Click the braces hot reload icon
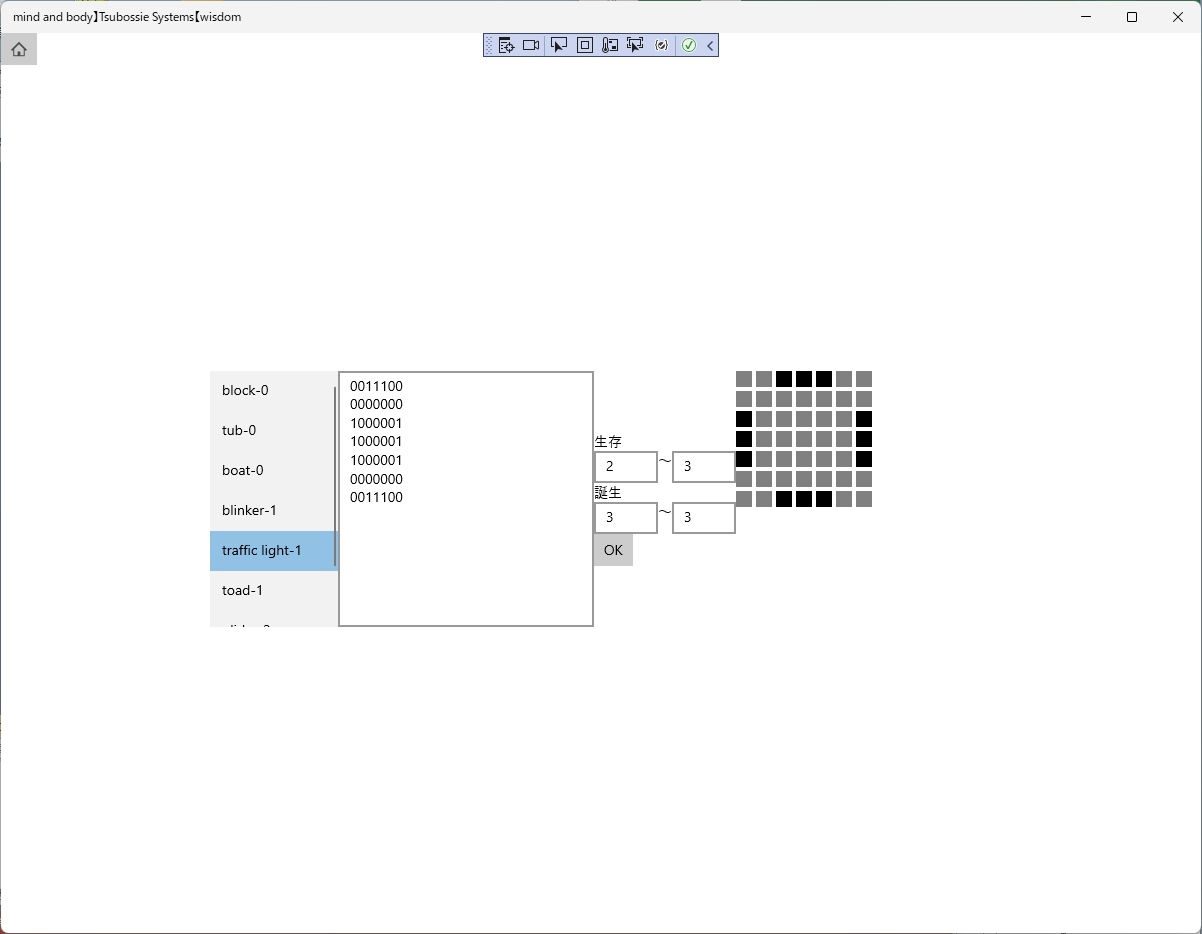 click(661, 45)
